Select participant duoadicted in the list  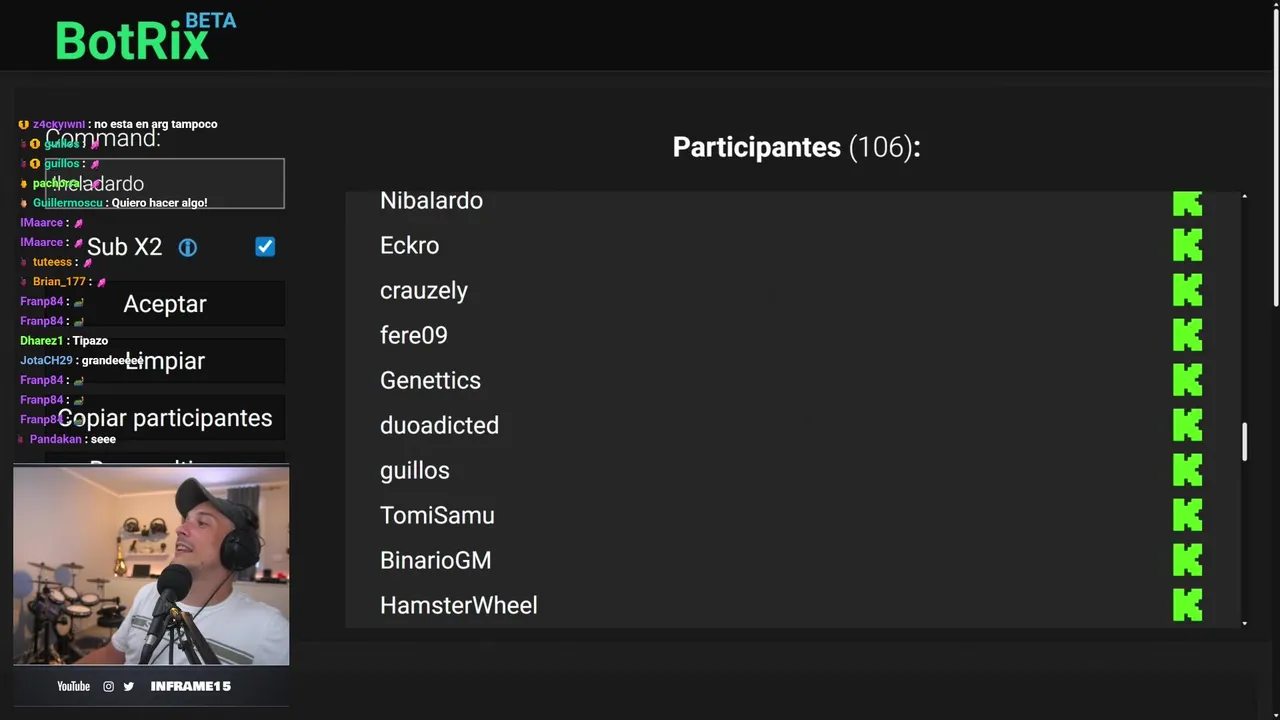(x=439, y=425)
